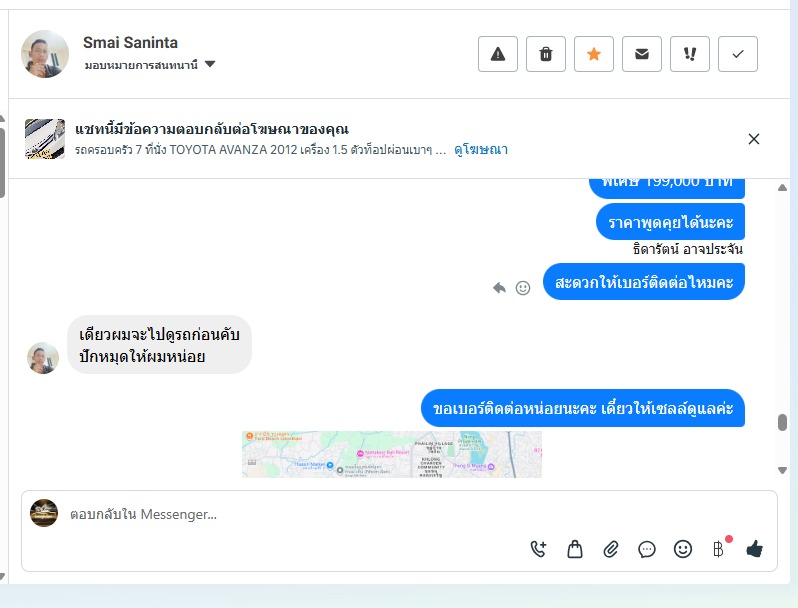Delete conversation using the trash icon

[546, 54]
